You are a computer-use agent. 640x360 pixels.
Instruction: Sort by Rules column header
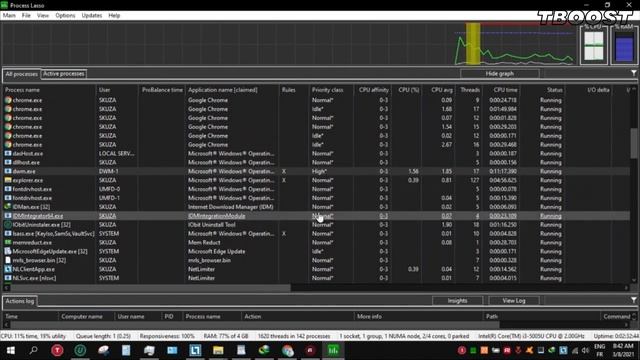pos(294,90)
